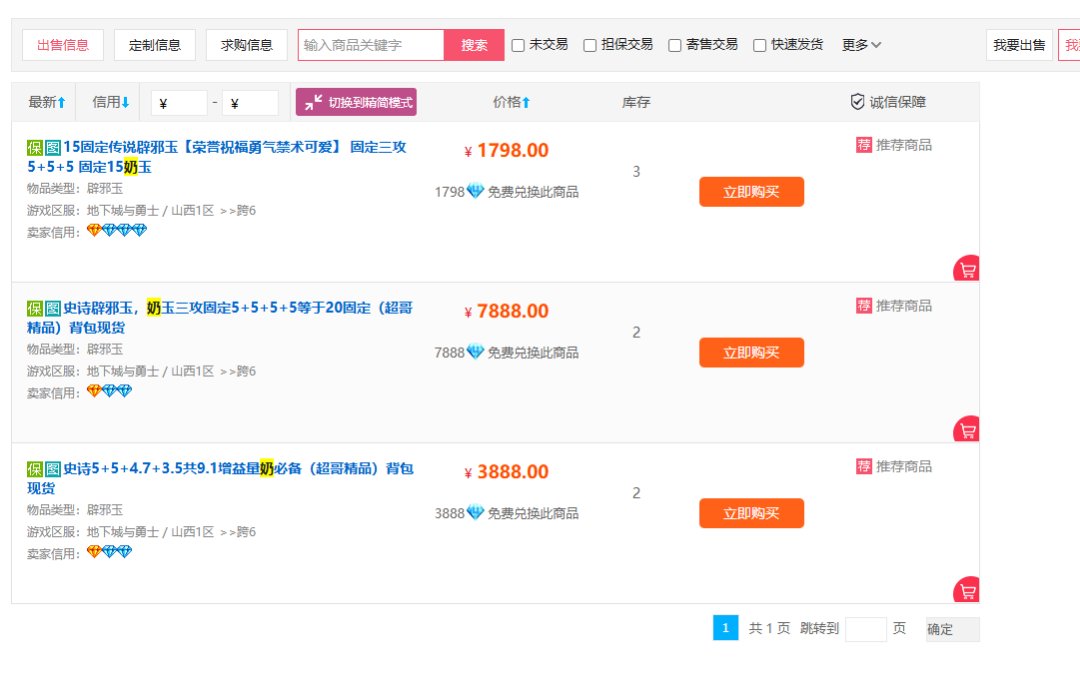Click cart icon on the 1798.00 listing
Image resolution: width=1080 pixels, height=687 pixels.
tap(967, 270)
